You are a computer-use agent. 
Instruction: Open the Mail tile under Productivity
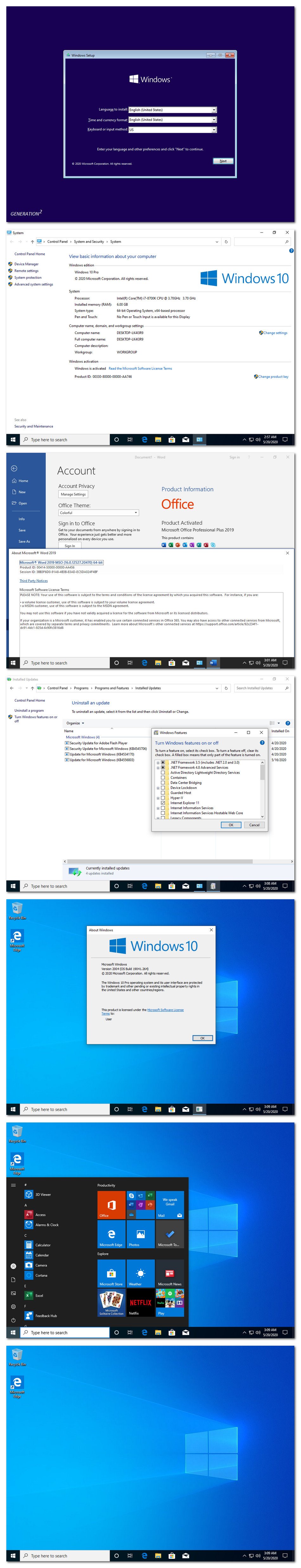pyautogui.click(x=170, y=1204)
